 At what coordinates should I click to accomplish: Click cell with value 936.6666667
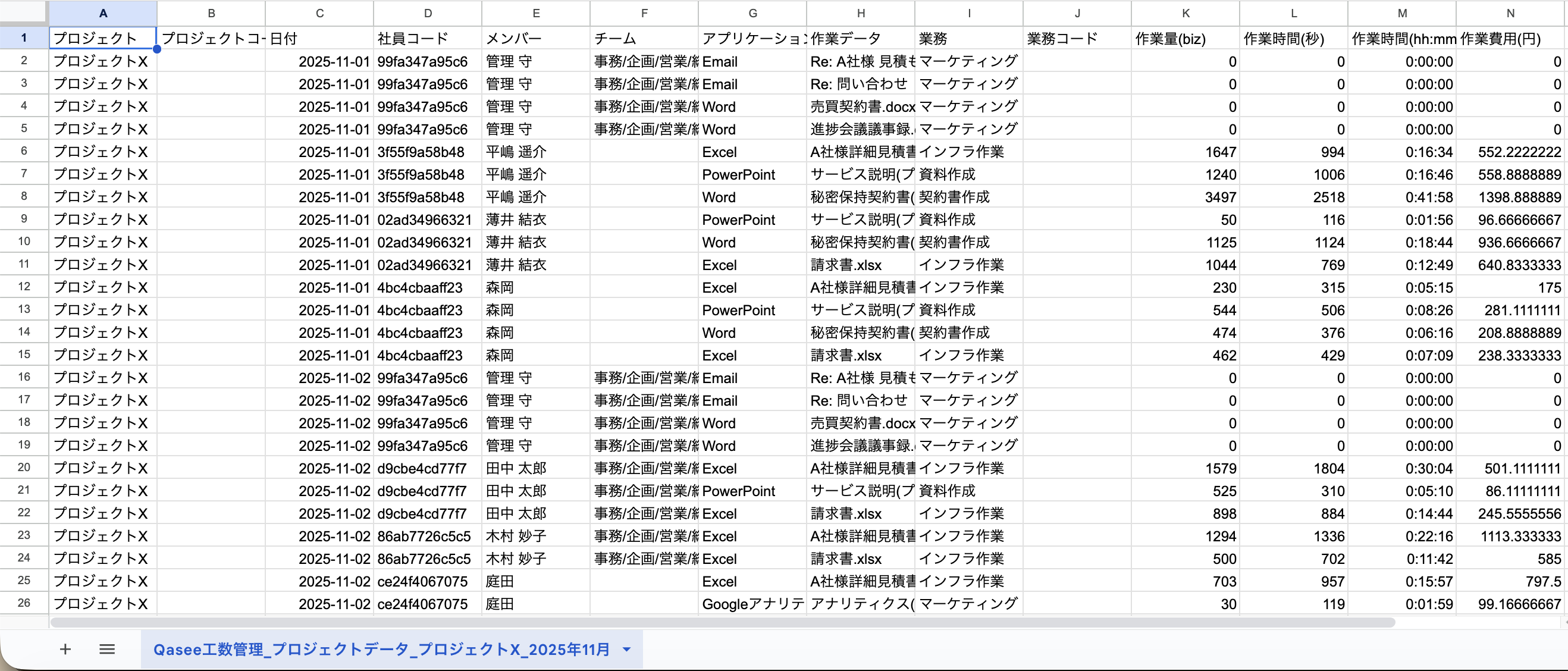1510,242
